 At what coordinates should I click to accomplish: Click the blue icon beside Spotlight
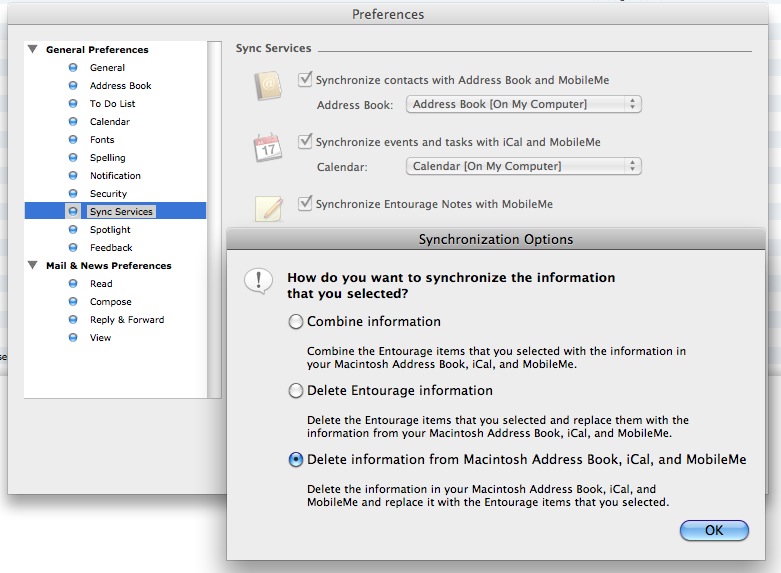tap(73, 229)
